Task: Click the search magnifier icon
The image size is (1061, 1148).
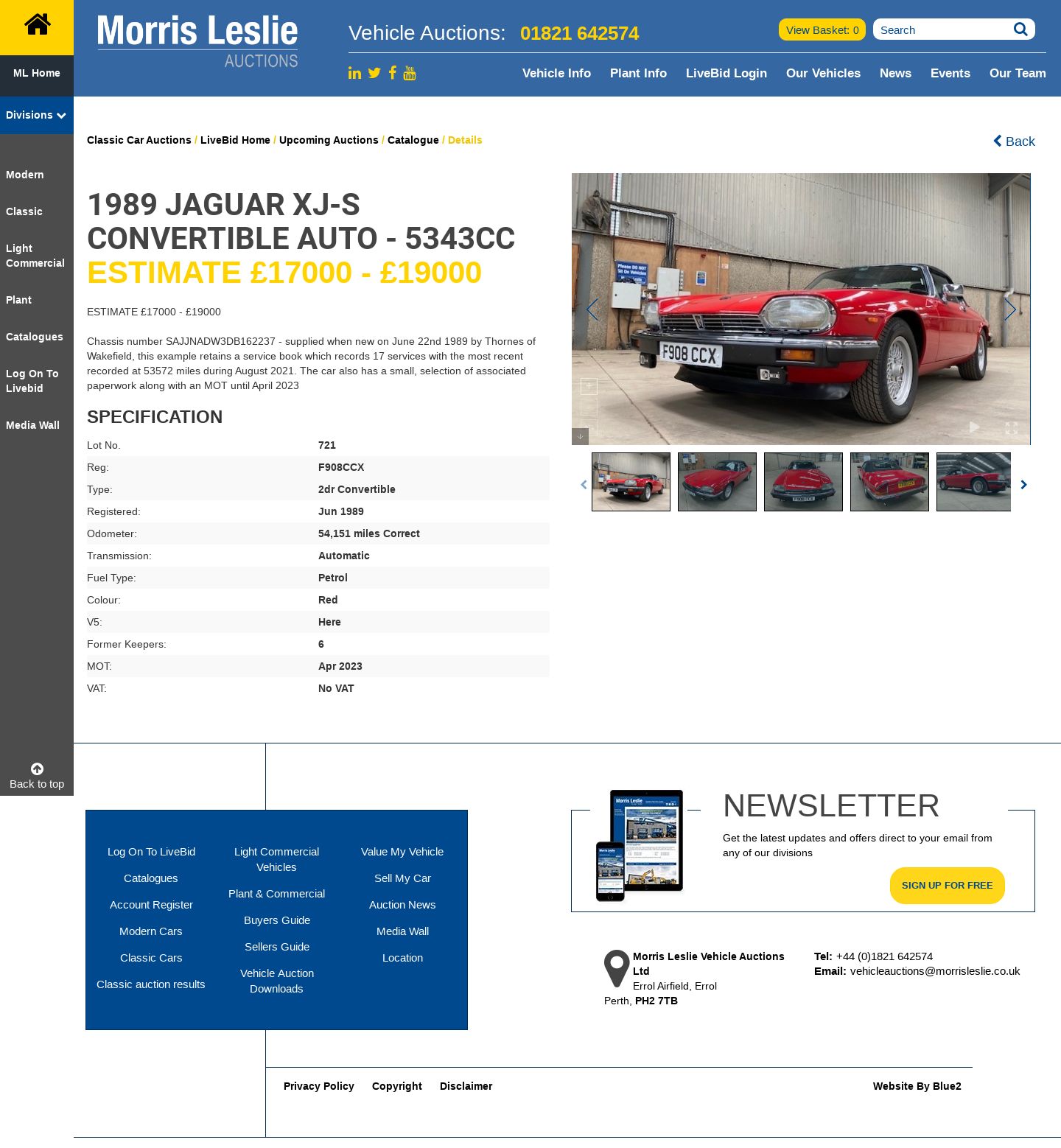Action: [x=1020, y=29]
